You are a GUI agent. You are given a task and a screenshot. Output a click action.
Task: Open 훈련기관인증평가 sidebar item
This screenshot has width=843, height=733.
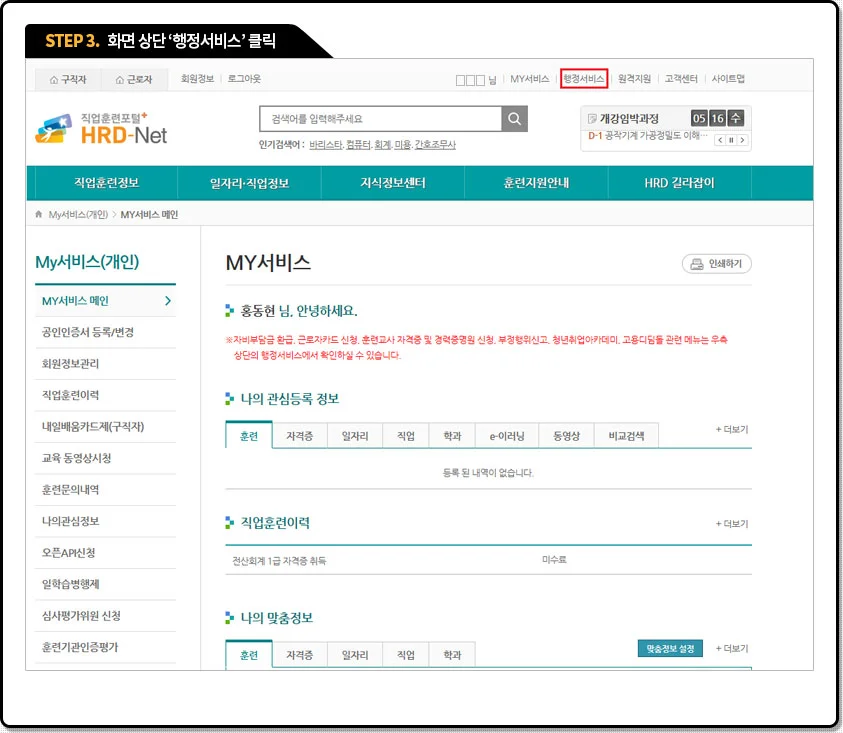tap(105, 647)
